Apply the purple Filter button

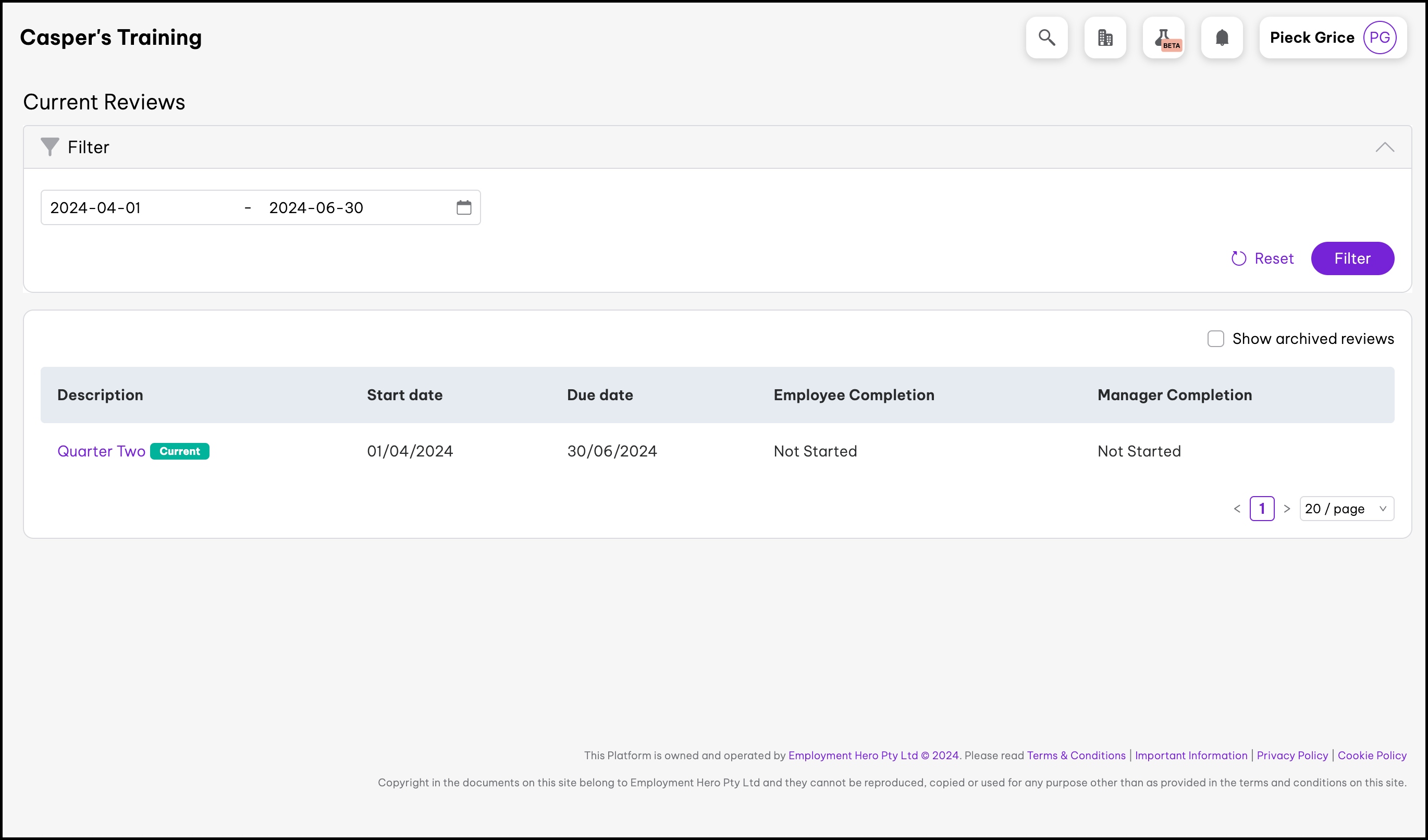[x=1352, y=258]
